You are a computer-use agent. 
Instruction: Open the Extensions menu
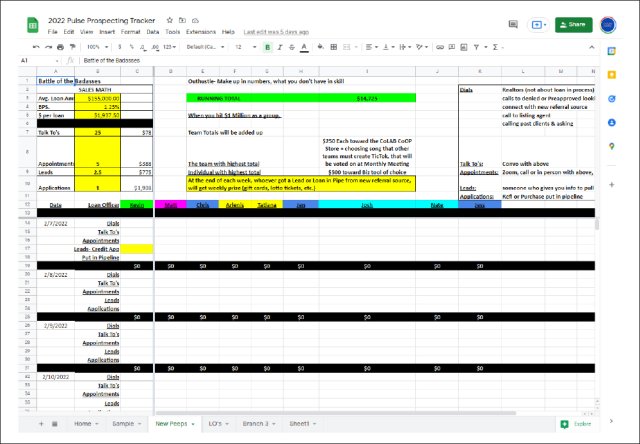[201, 31]
